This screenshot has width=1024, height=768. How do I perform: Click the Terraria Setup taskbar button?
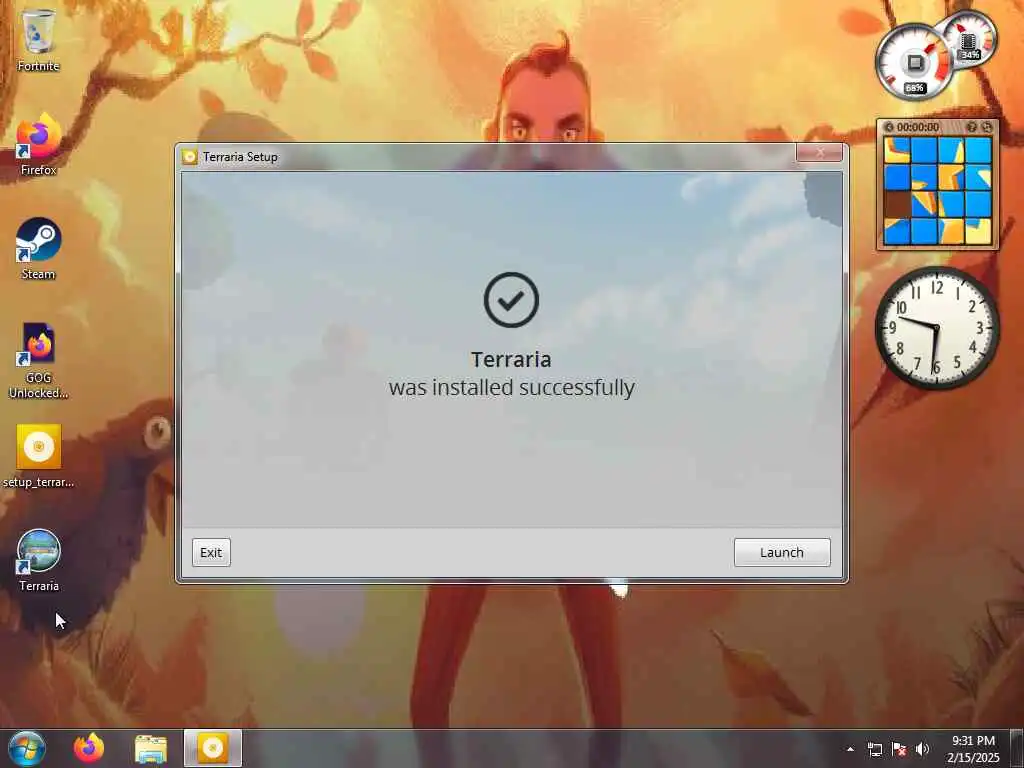pyautogui.click(x=213, y=748)
